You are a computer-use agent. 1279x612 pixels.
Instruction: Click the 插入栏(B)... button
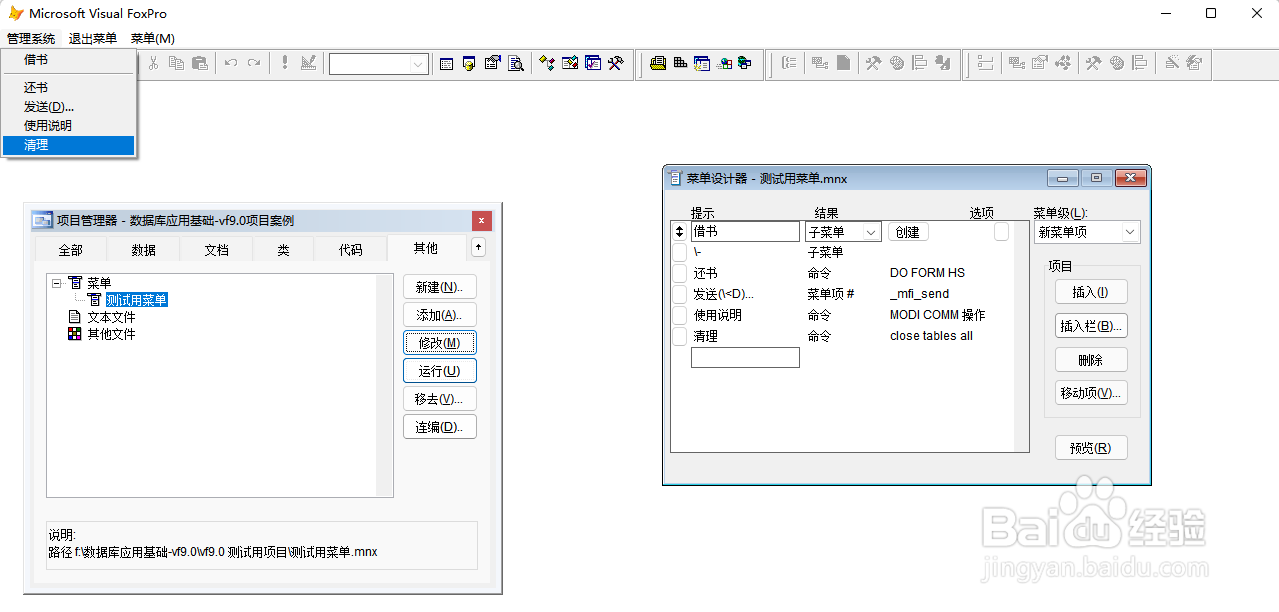[1091, 326]
